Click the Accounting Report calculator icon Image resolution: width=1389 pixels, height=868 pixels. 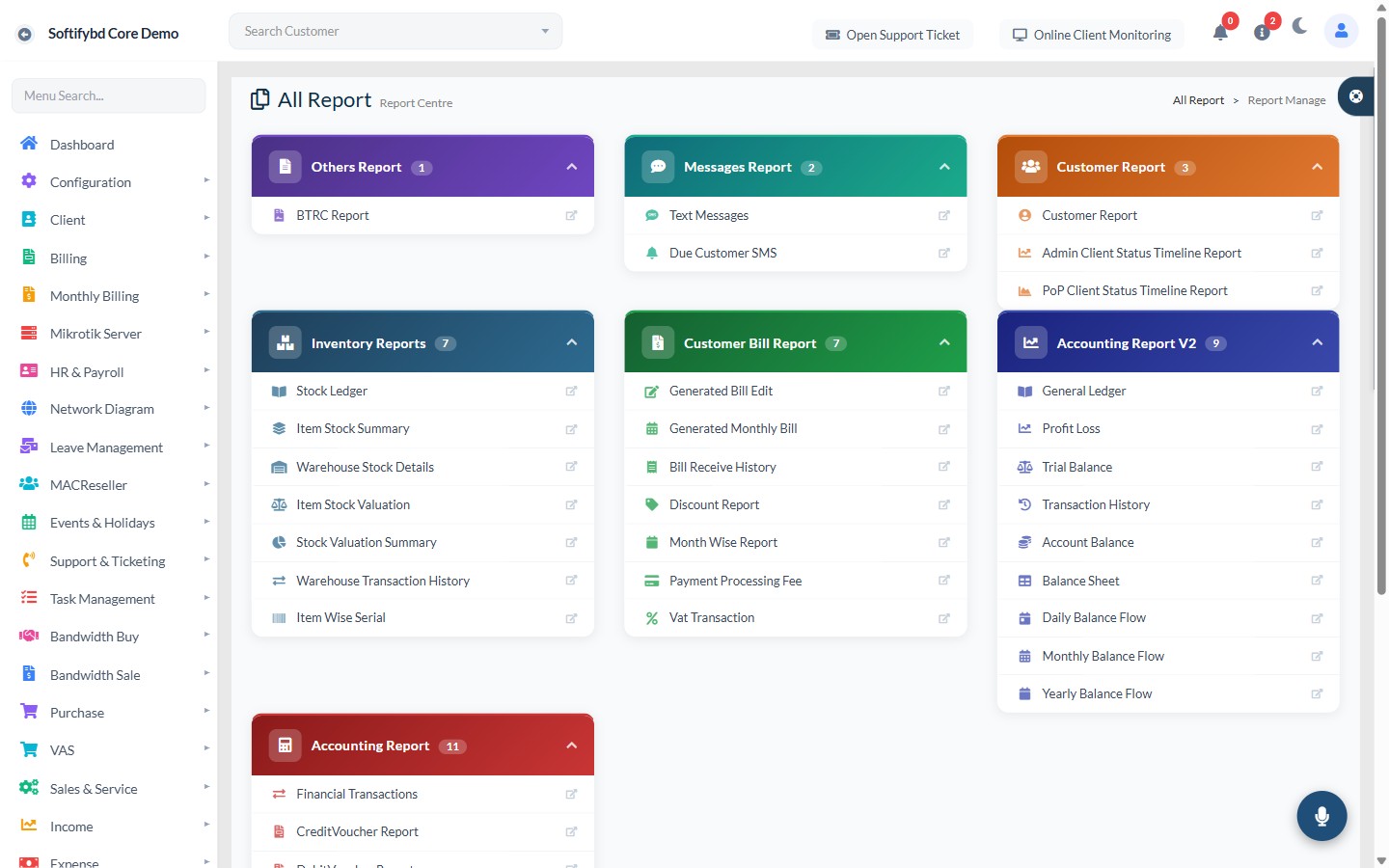tap(285, 746)
